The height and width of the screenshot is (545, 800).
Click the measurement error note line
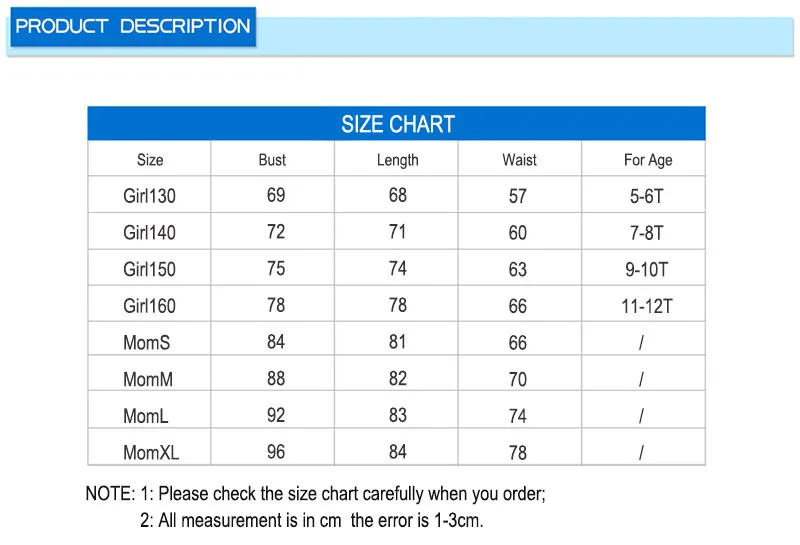click(311, 521)
